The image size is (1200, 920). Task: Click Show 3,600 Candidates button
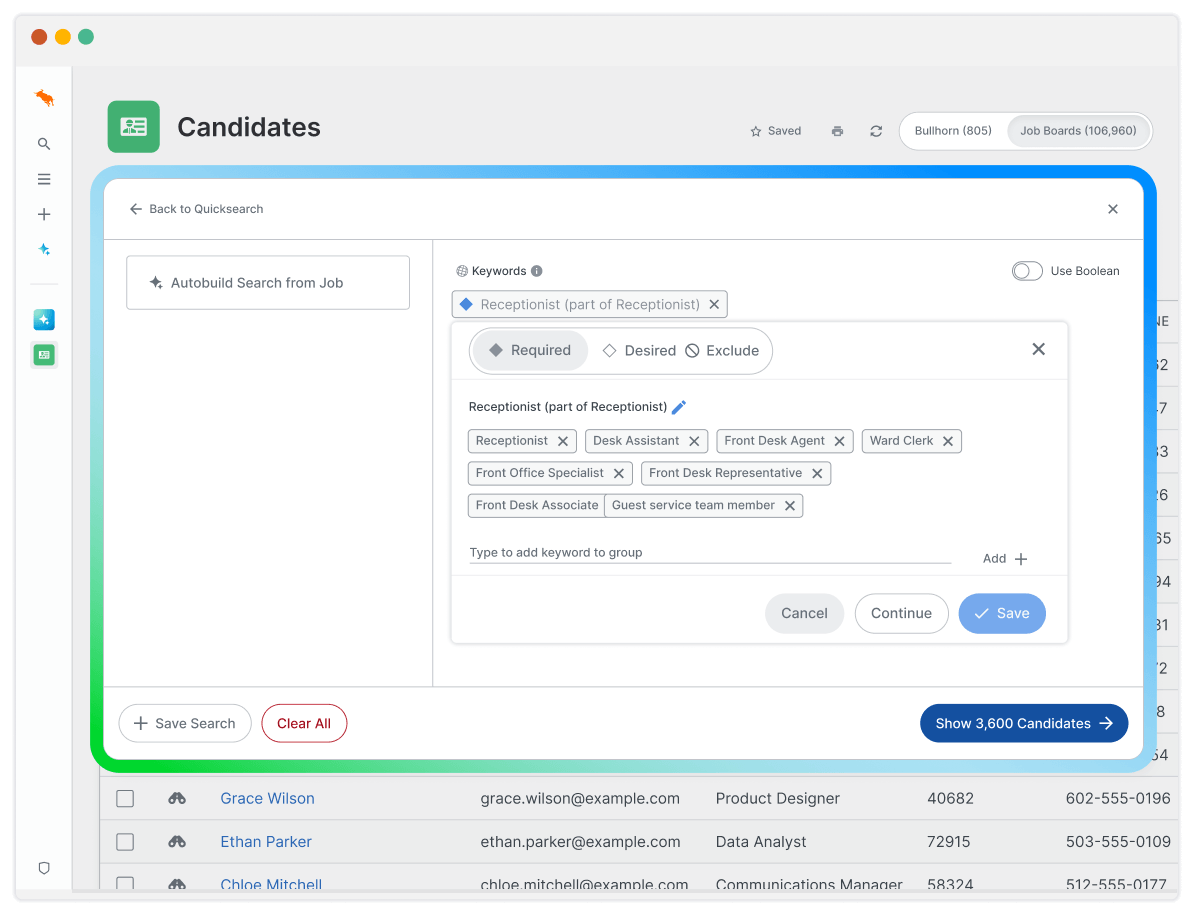(x=1024, y=723)
